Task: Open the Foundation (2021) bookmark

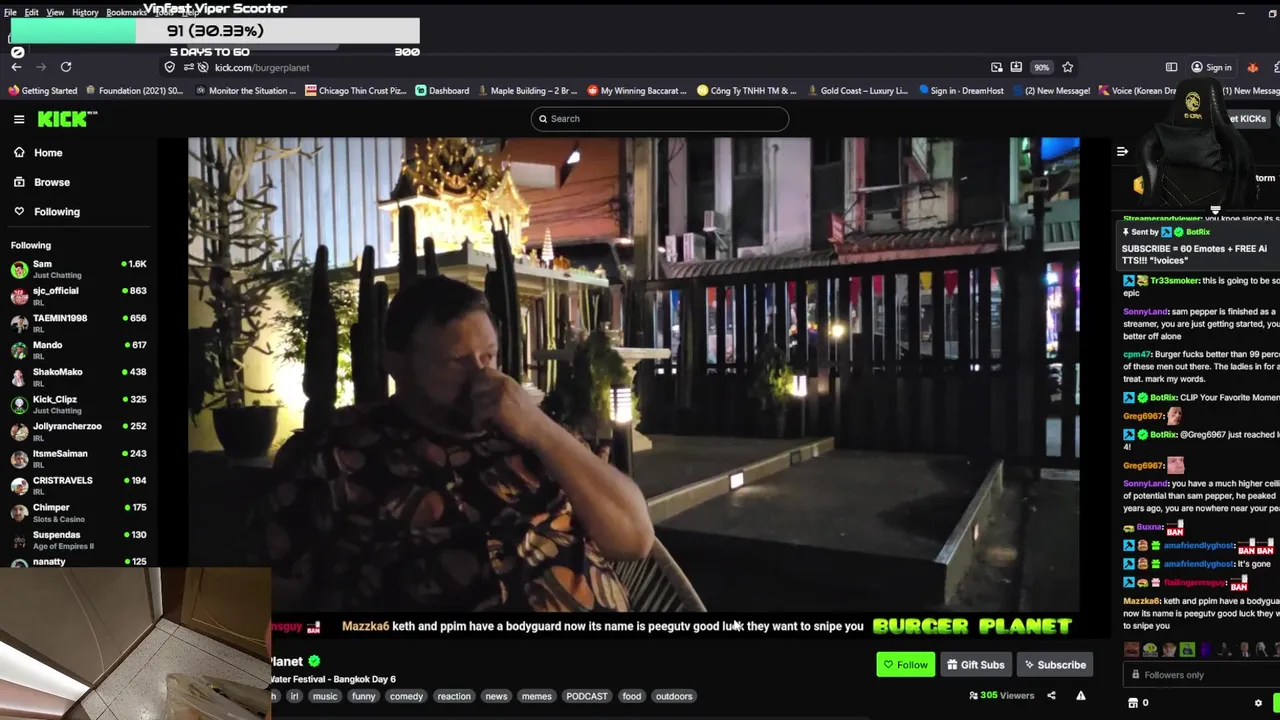Action: pos(135,91)
